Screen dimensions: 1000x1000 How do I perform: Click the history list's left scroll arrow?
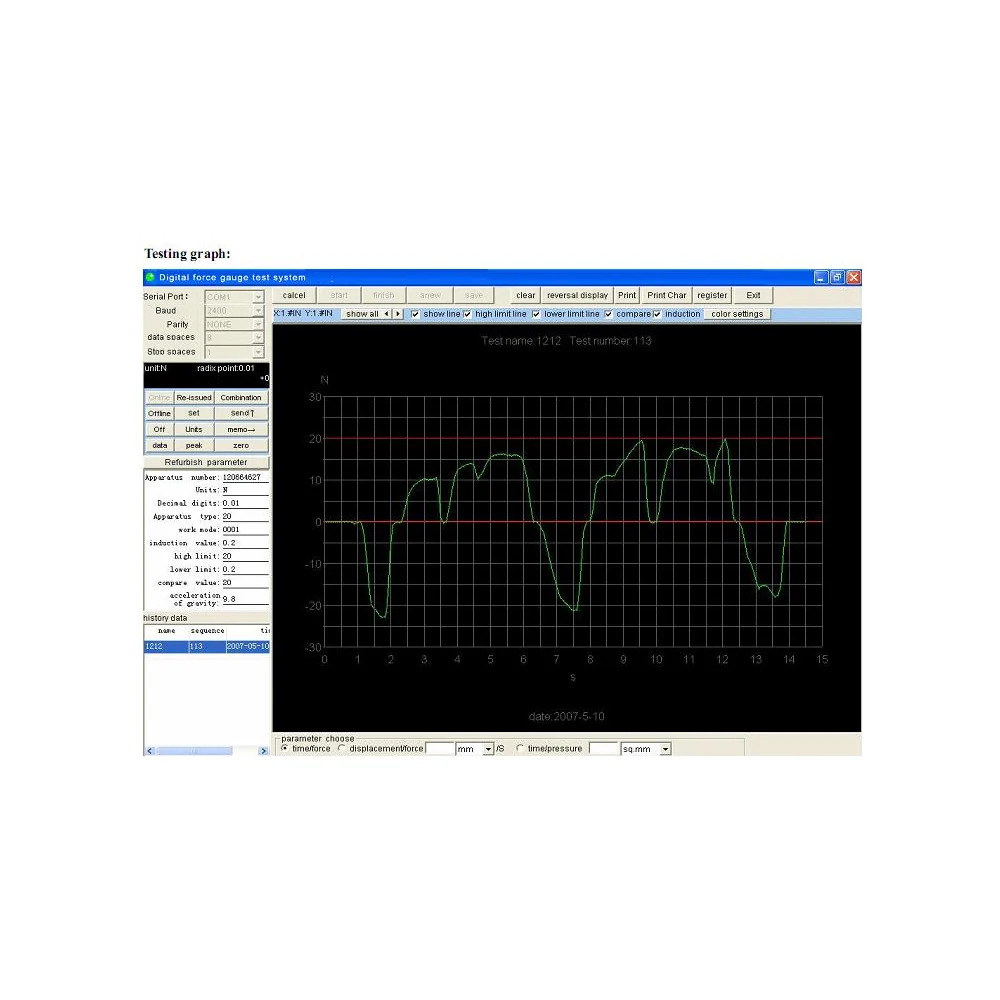point(149,751)
